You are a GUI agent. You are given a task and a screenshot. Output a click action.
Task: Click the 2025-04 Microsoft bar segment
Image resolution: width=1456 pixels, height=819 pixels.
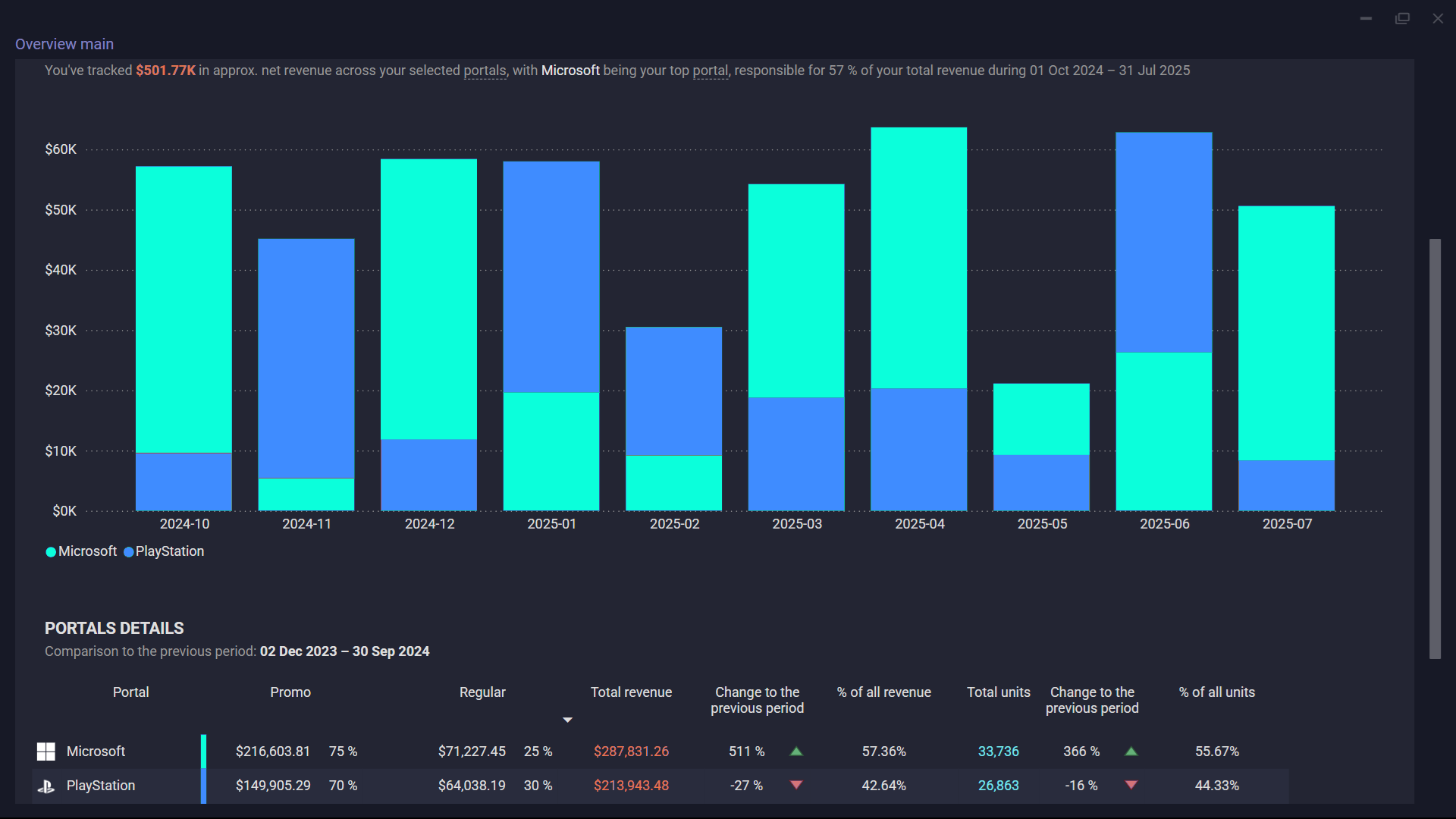[918, 258]
